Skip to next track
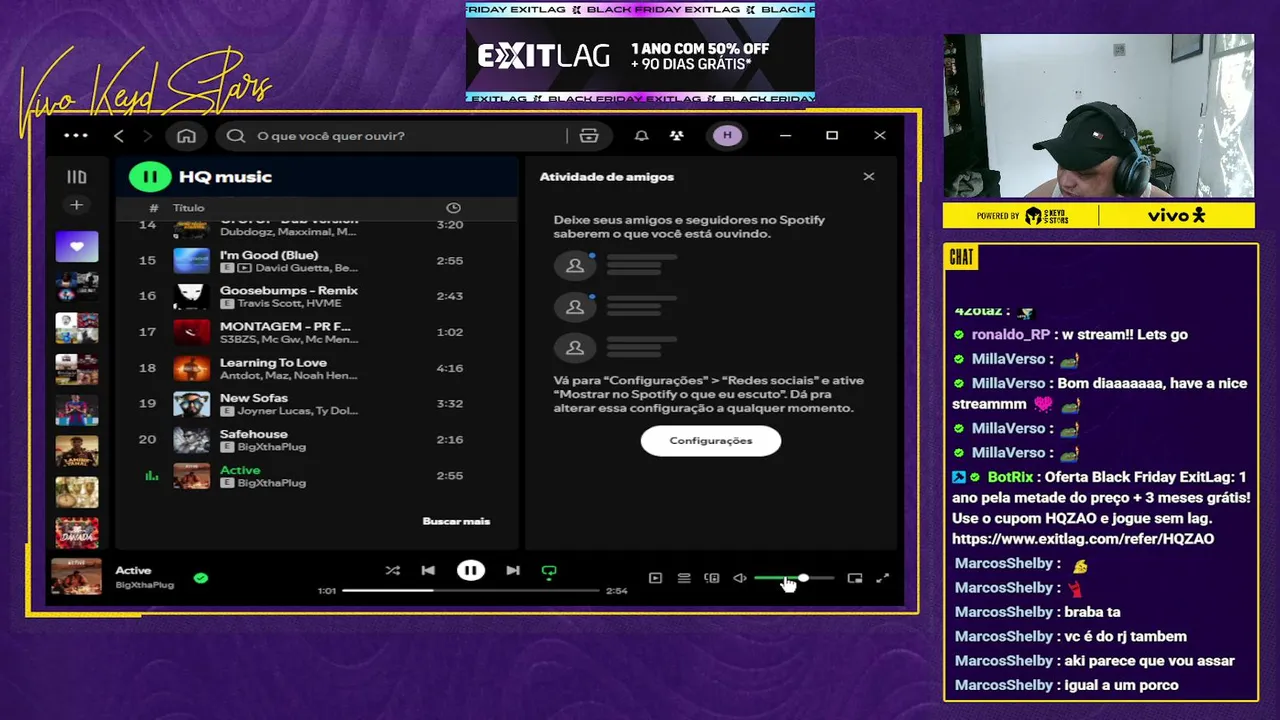Image resolution: width=1280 pixels, height=720 pixels. click(513, 571)
